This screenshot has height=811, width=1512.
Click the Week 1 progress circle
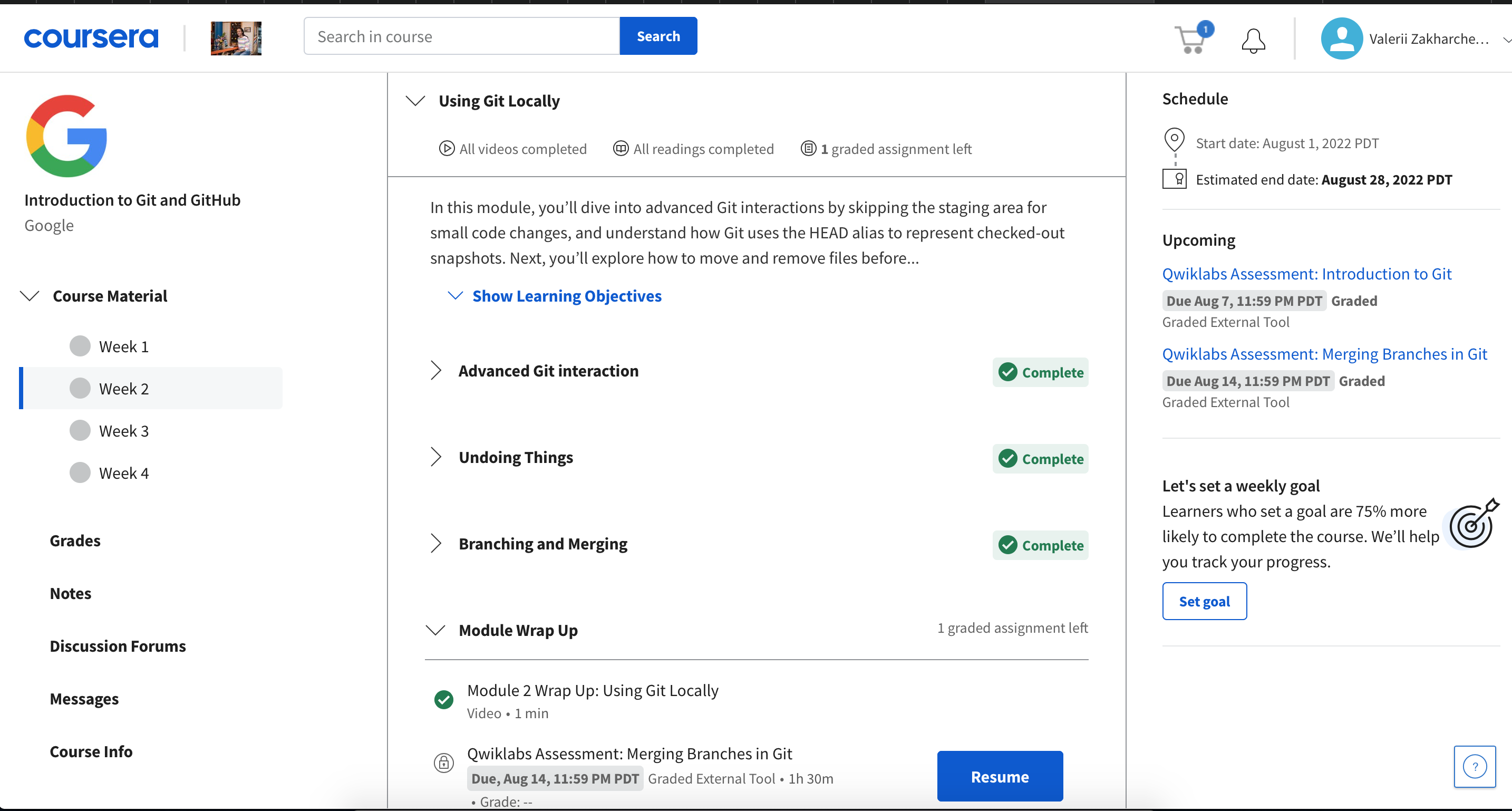(80, 346)
